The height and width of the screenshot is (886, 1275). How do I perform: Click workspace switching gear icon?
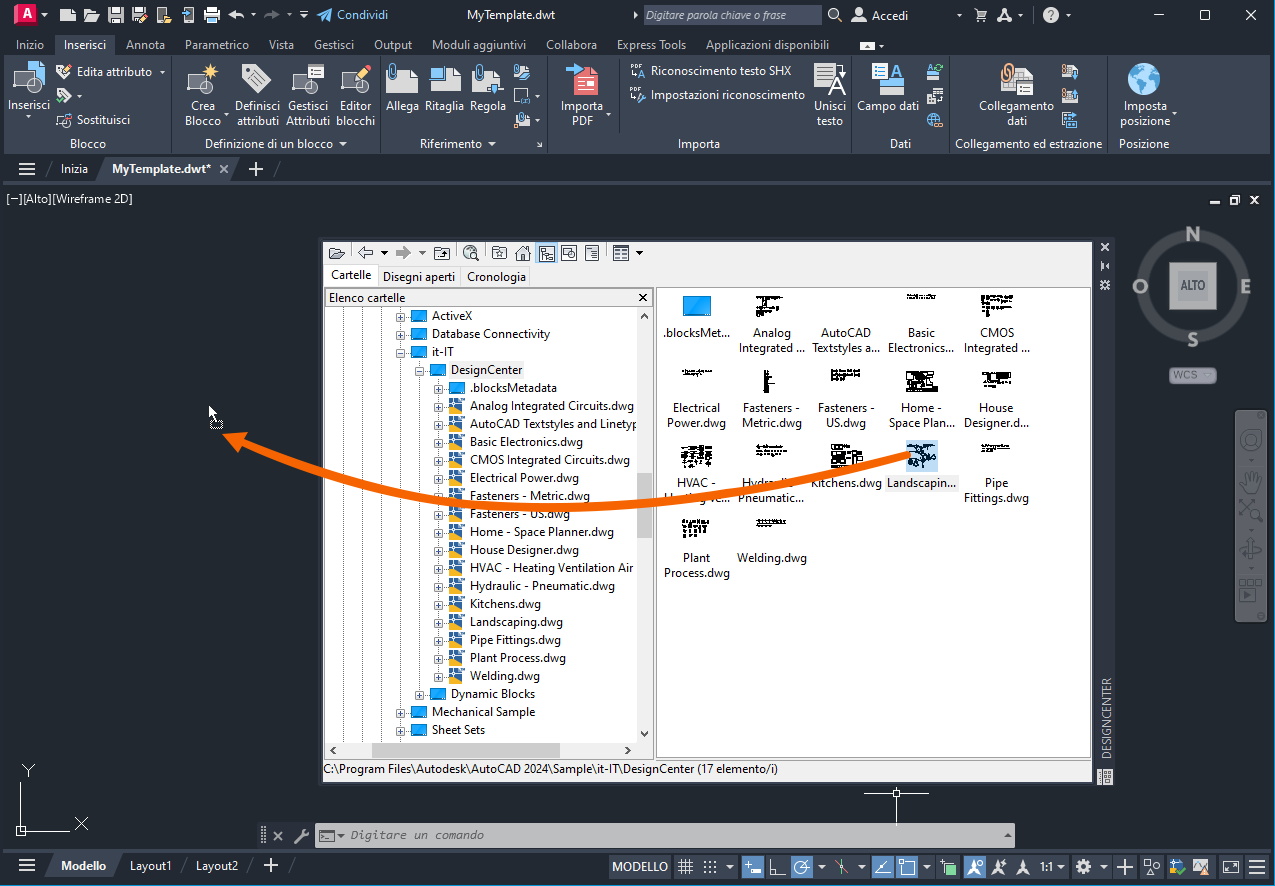[1083, 866]
